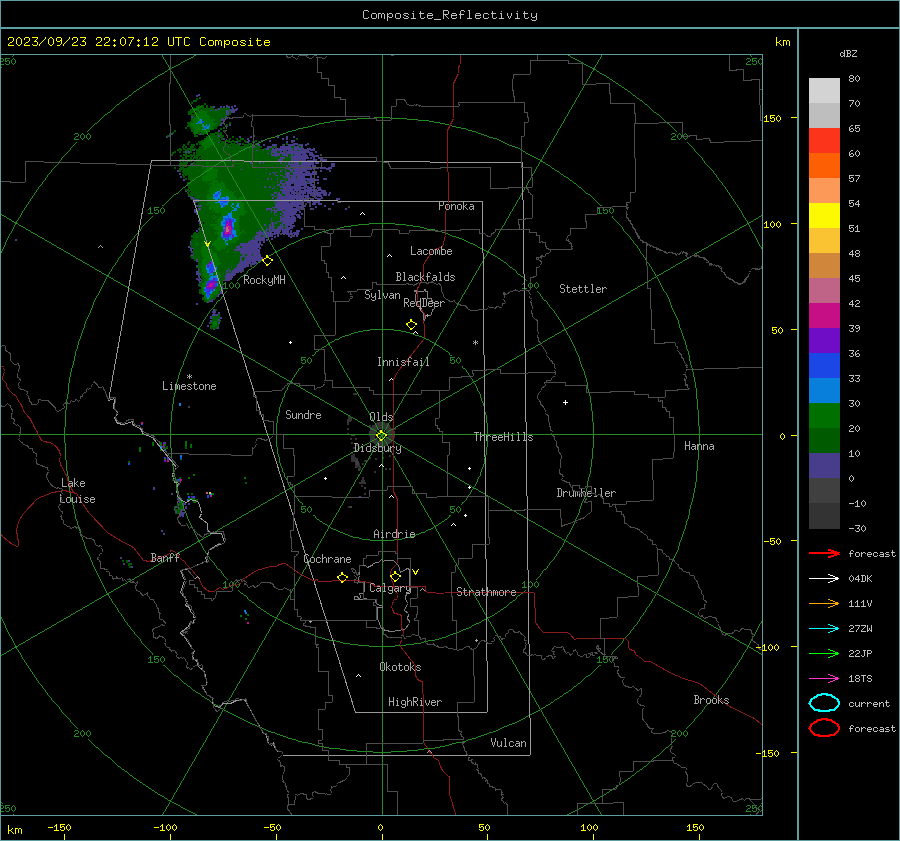Select the green 22JP arrow legend entry

tap(824, 653)
